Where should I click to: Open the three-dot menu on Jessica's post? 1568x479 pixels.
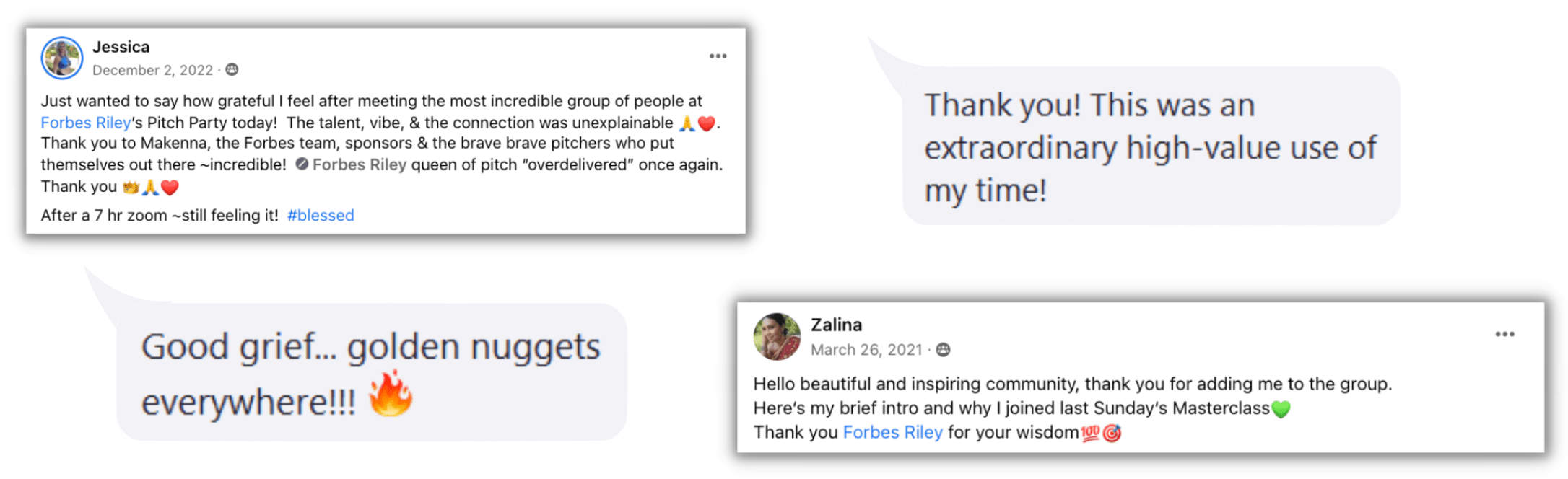718,56
